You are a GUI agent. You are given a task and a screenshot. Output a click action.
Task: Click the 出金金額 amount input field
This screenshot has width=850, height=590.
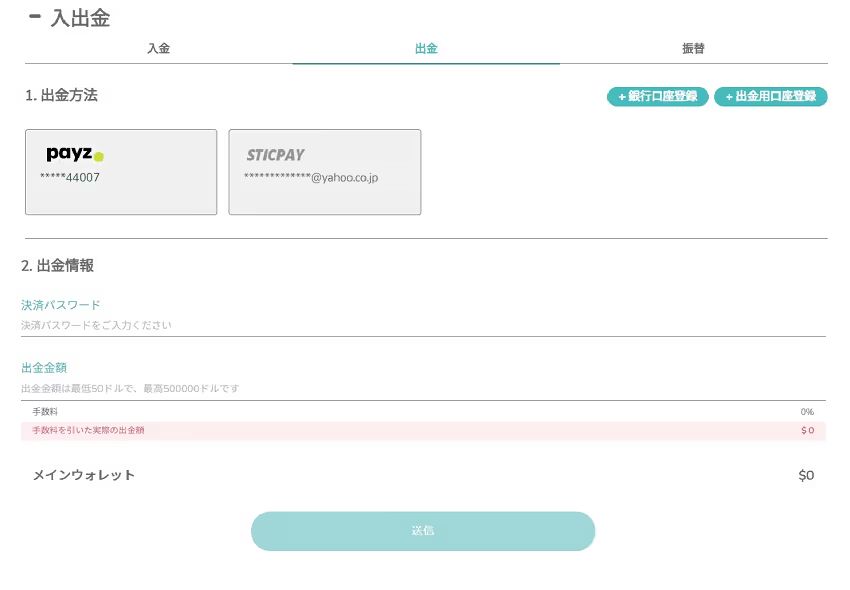[x=423, y=388]
